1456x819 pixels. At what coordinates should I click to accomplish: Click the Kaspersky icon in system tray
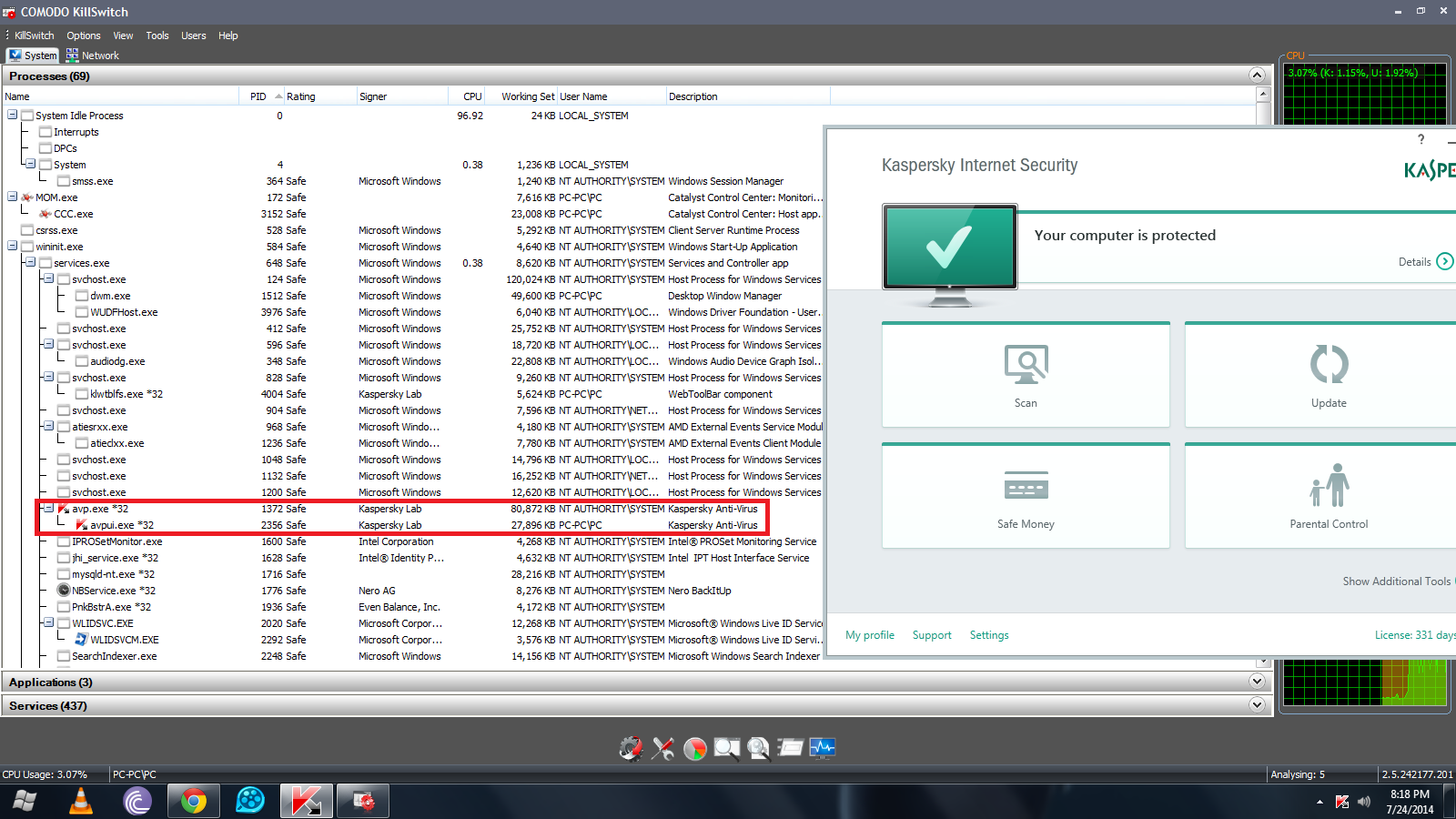(x=1342, y=802)
